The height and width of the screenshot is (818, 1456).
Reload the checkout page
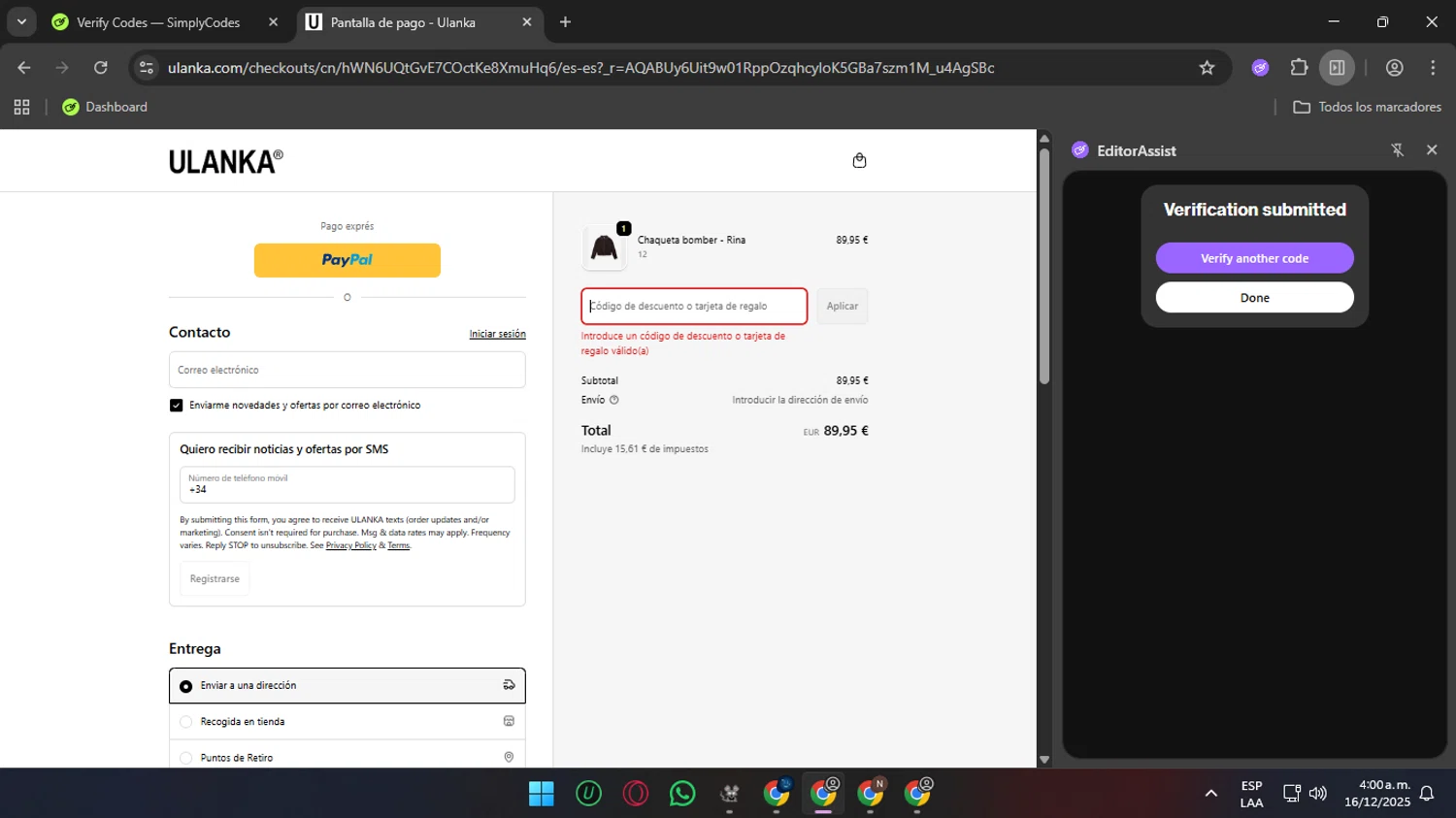101,67
